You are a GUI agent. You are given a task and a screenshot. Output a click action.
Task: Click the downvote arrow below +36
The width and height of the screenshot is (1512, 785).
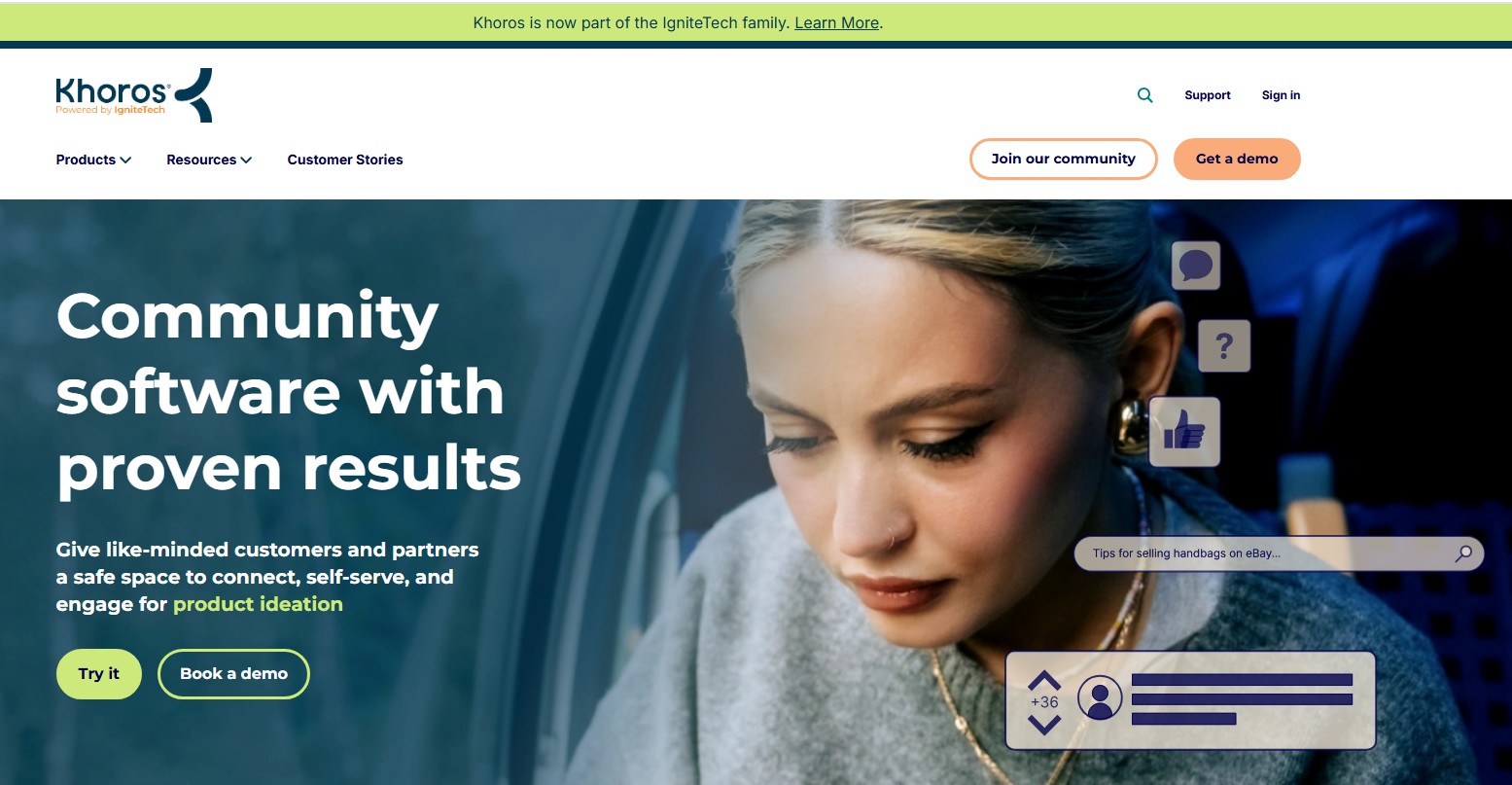click(x=1044, y=725)
